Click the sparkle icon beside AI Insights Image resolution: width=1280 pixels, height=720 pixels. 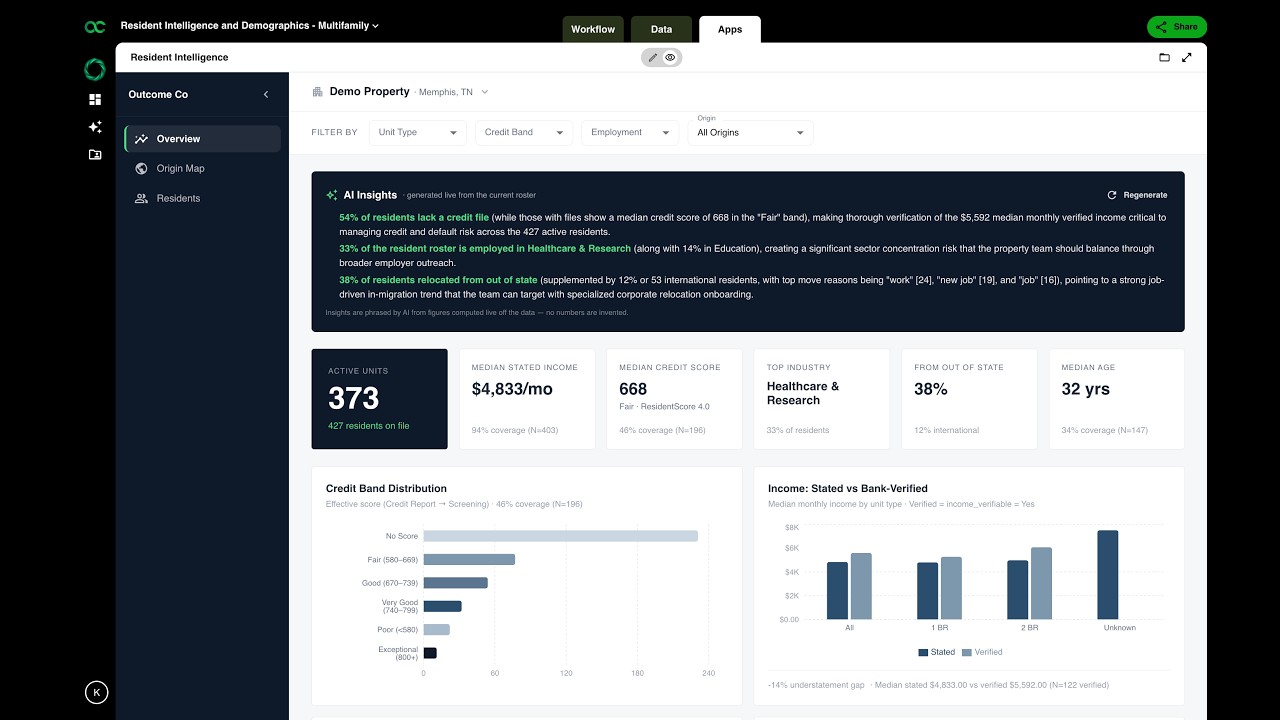click(x=332, y=195)
